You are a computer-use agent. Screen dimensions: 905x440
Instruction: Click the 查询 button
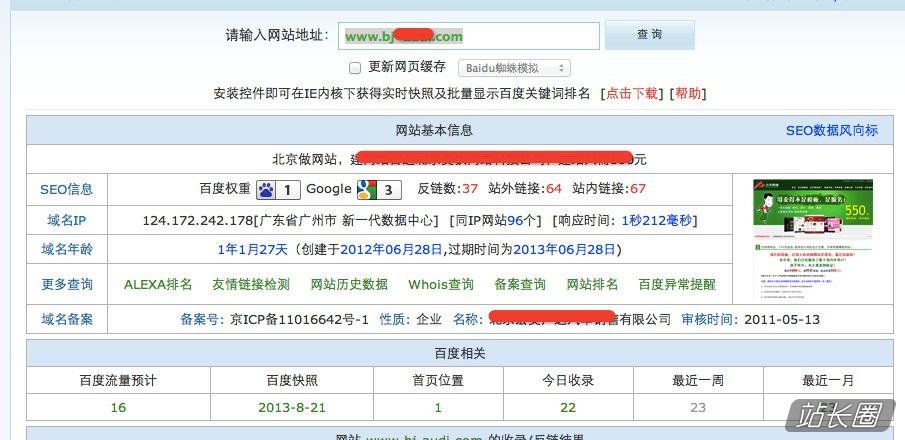(x=650, y=35)
